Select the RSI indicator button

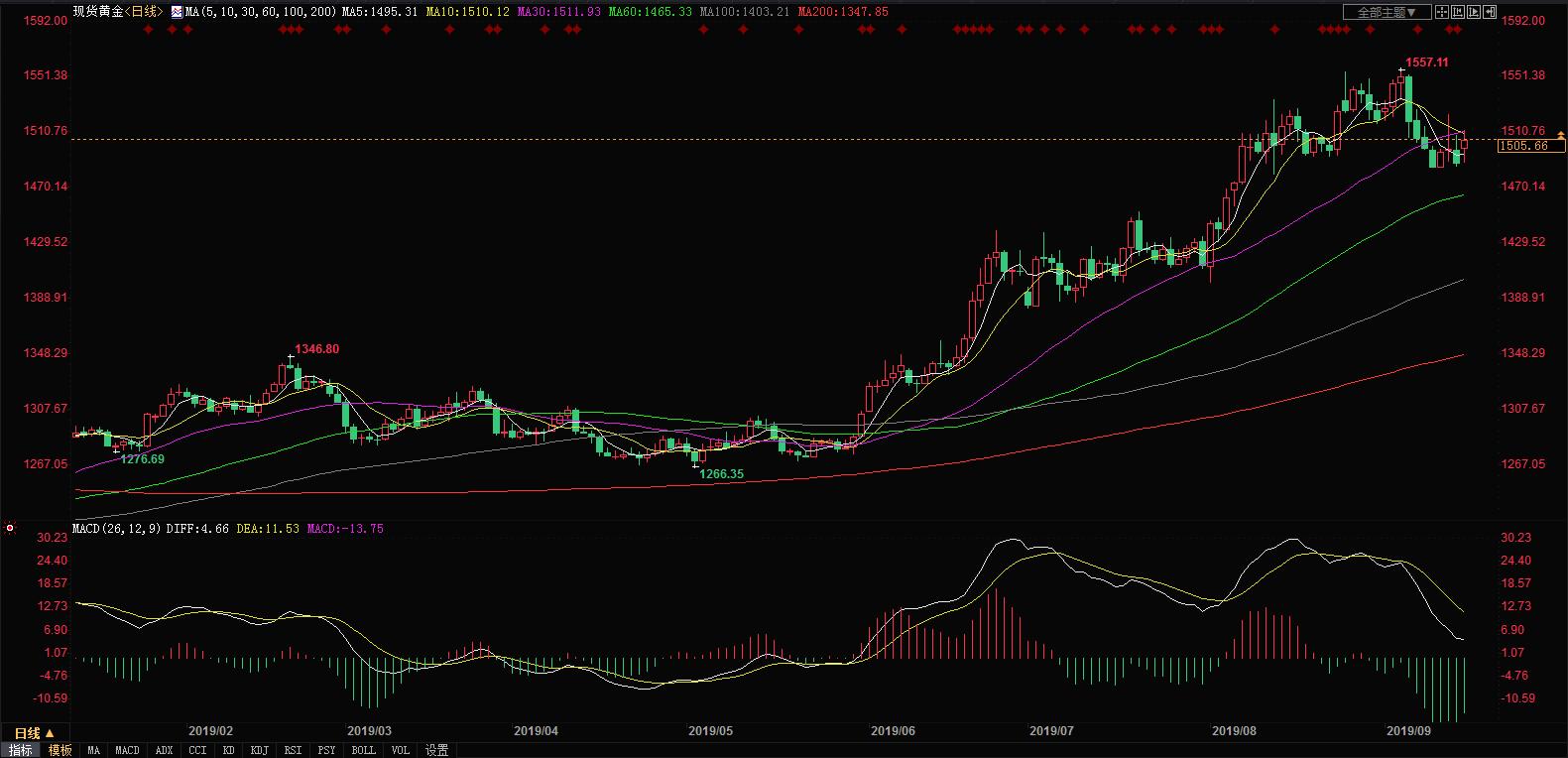tap(293, 750)
